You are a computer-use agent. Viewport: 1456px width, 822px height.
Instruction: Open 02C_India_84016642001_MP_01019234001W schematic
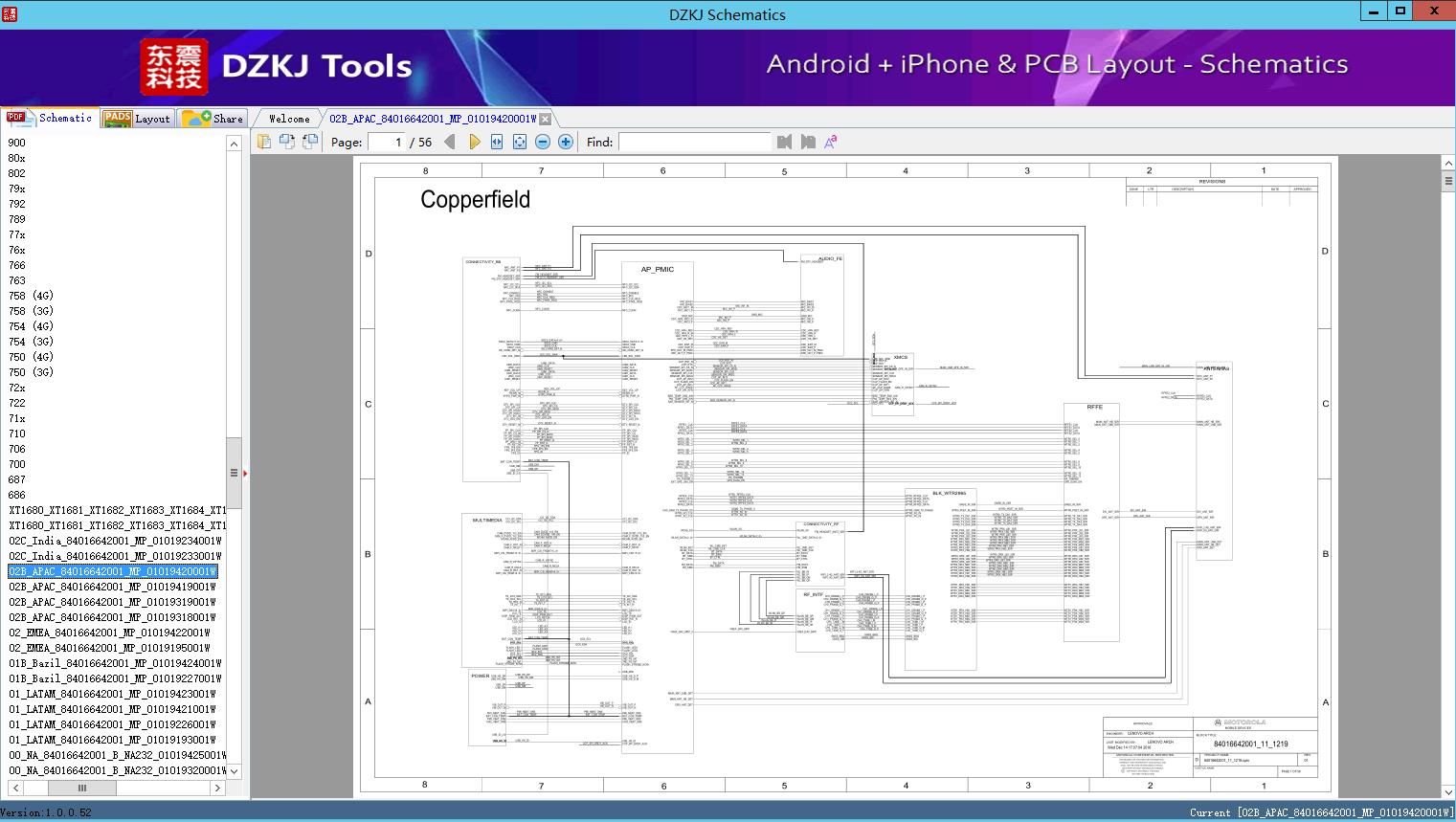115,541
